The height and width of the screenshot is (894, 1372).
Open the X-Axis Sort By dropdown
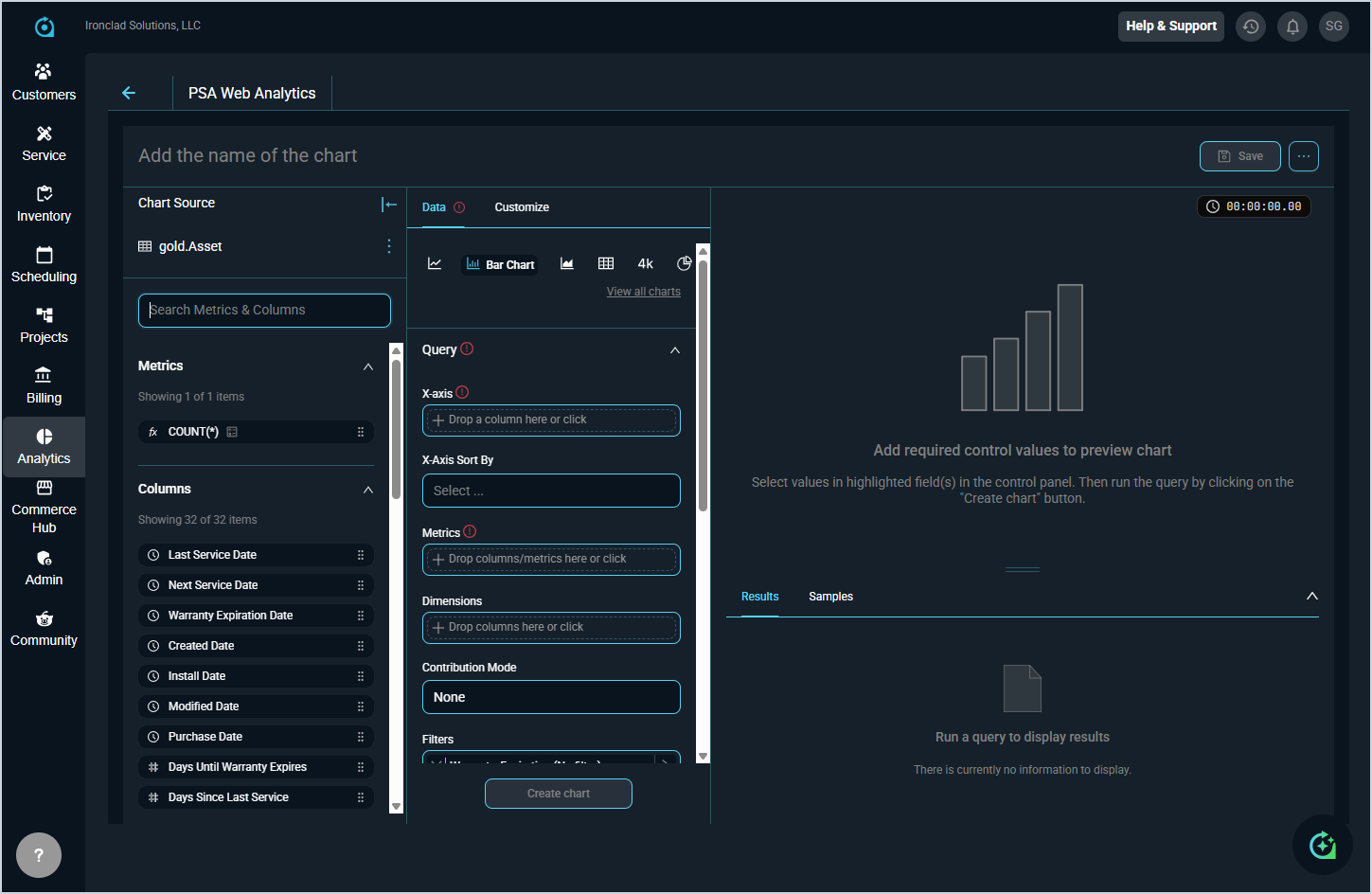551,491
